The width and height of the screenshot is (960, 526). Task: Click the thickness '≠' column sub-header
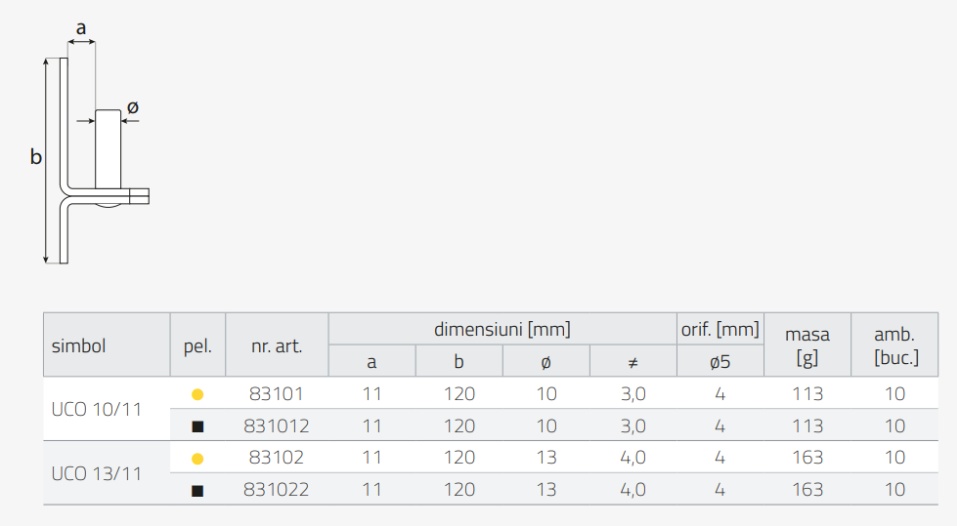tap(633, 361)
